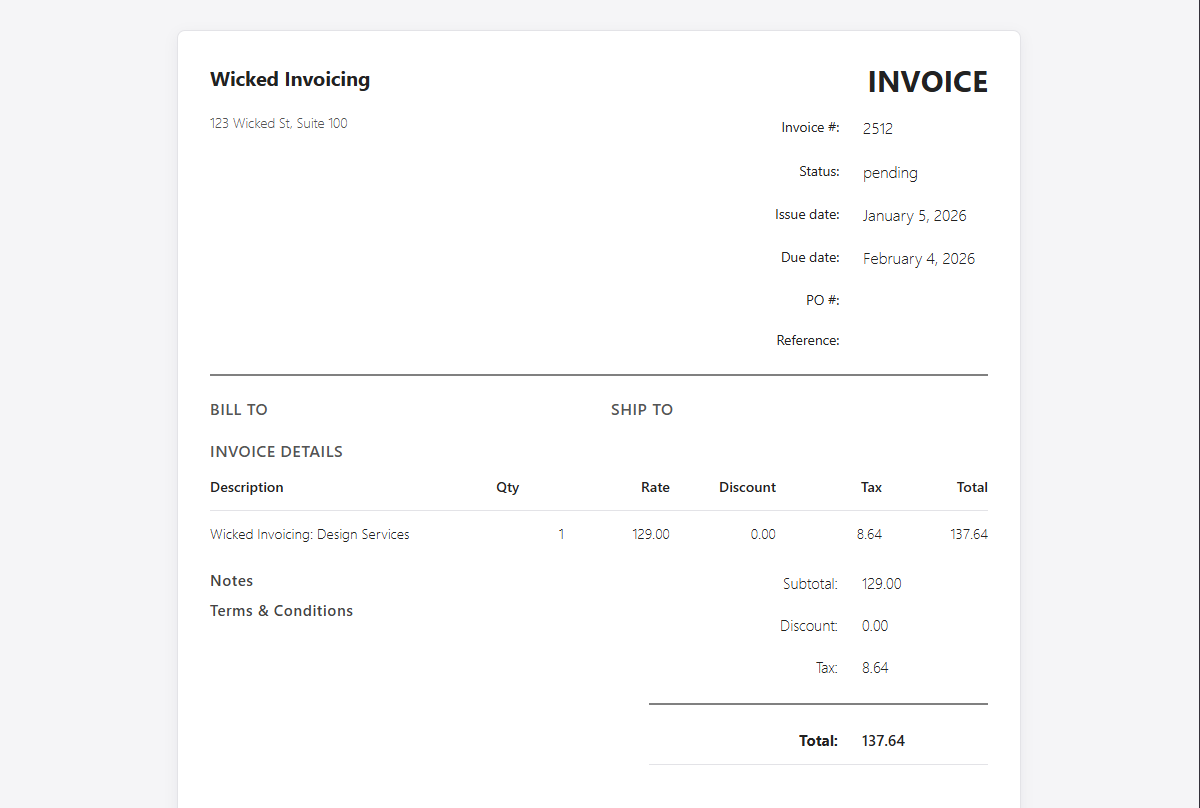Select the Description column header
Viewport: 1200px width, 808px height.
247,487
